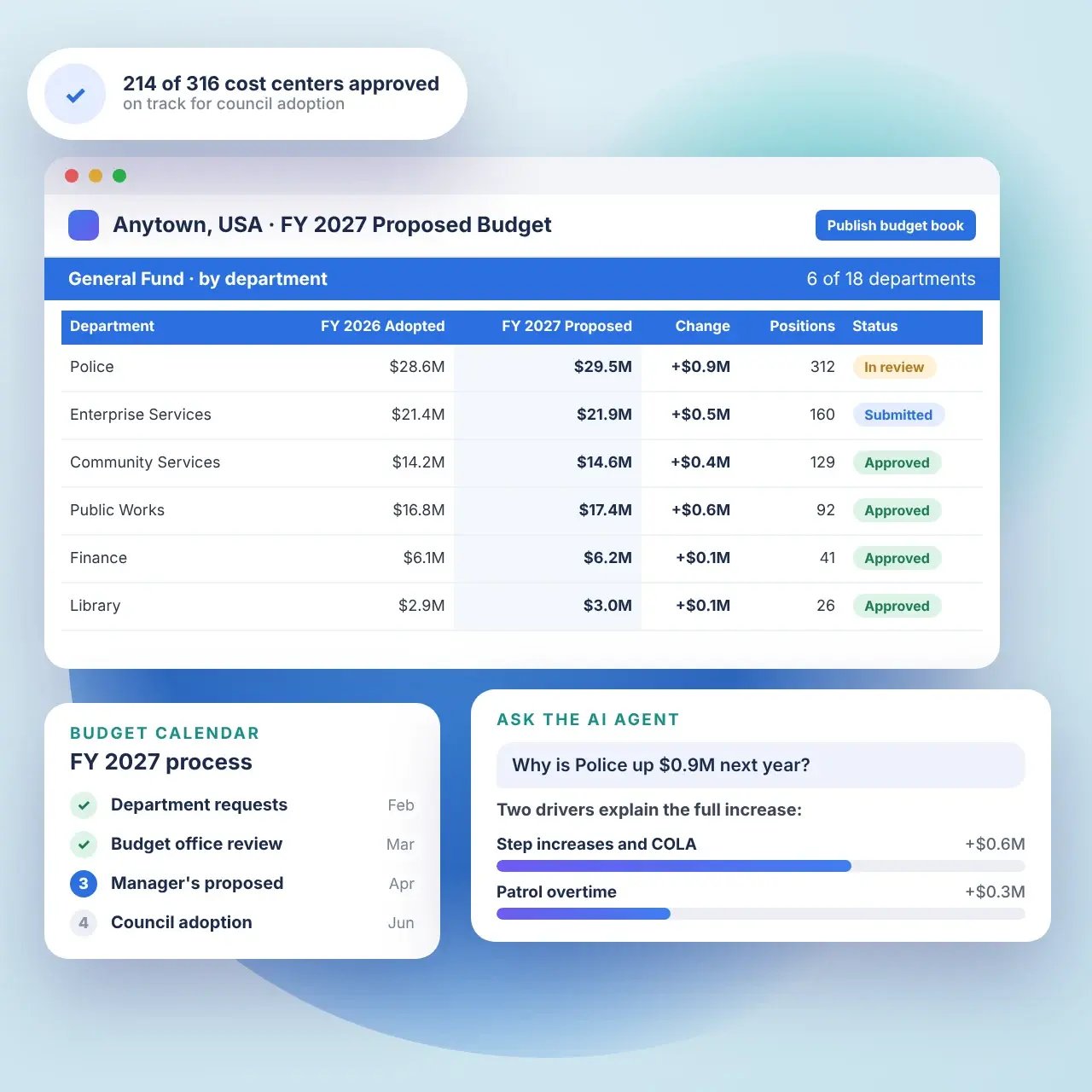Click Finance Approved status badge
The width and height of the screenshot is (1092, 1092).
(897, 558)
